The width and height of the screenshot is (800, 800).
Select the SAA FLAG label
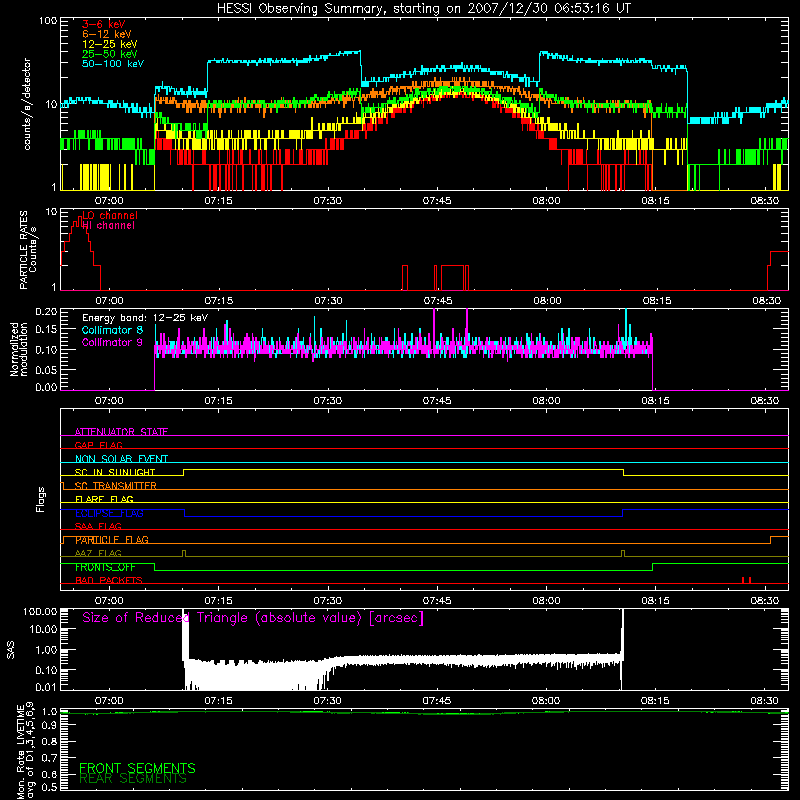pyautogui.click(x=98, y=526)
